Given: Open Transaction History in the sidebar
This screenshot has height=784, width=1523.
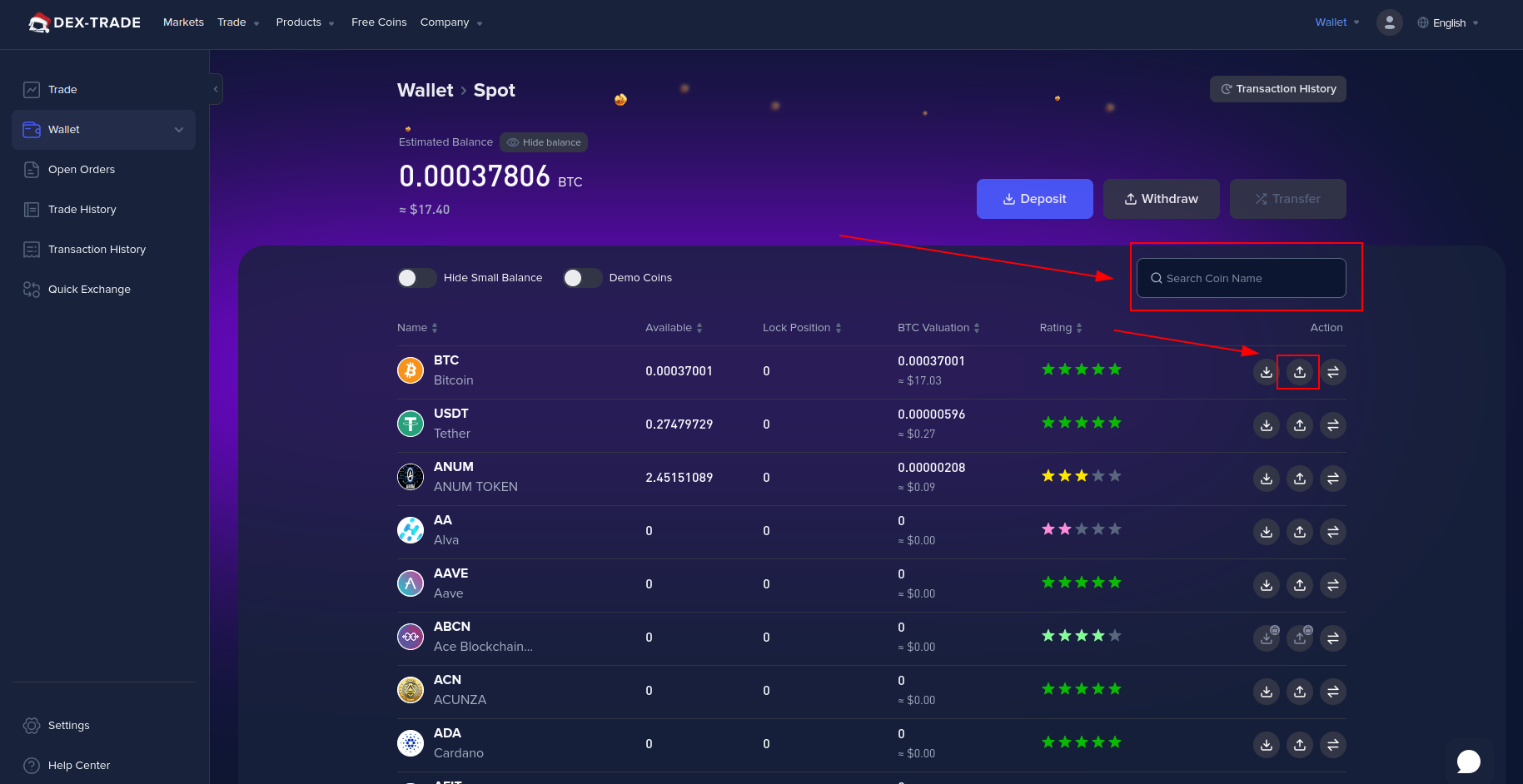Looking at the screenshot, I should click(x=103, y=250).
